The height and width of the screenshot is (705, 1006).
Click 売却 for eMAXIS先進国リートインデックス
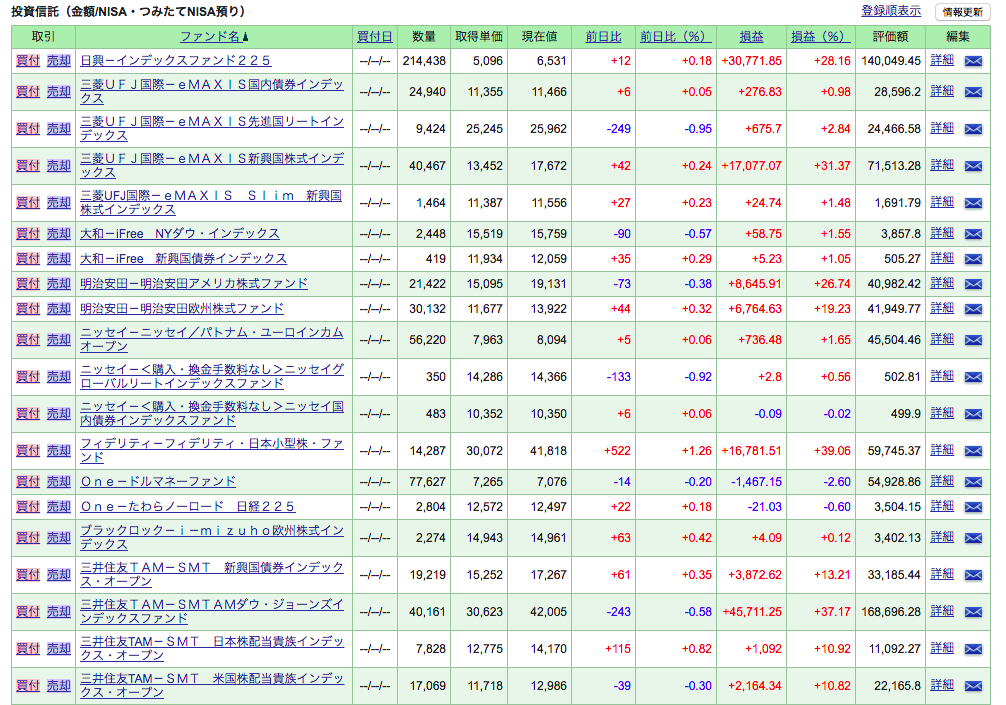(x=58, y=129)
